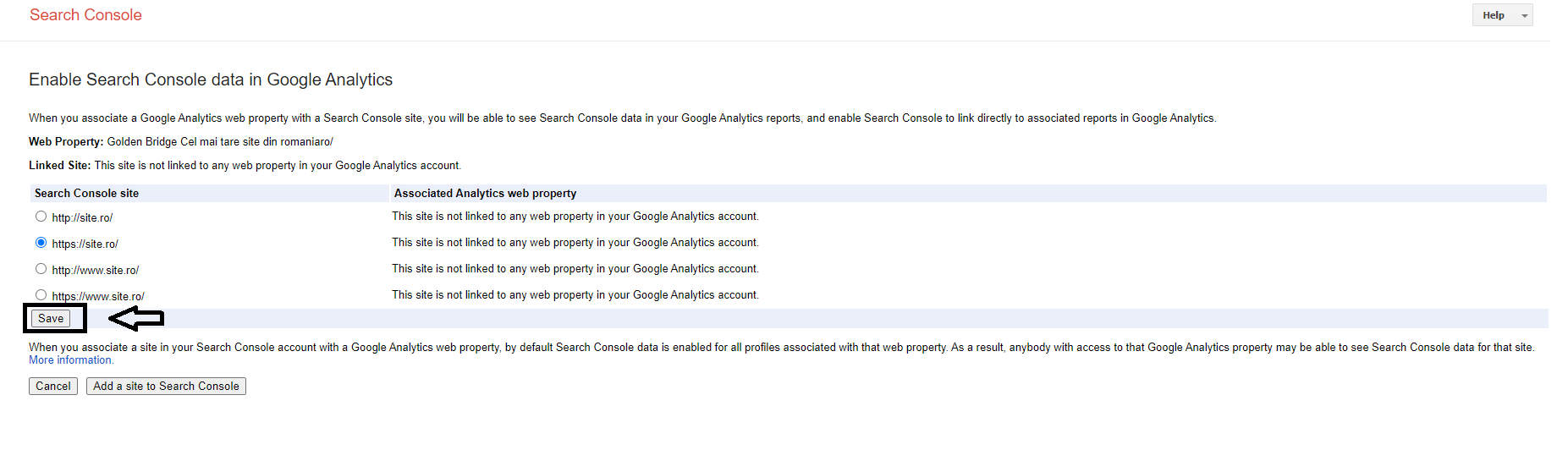Click the Search Console site column header
The image size is (1568, 450).
(86, 194)
